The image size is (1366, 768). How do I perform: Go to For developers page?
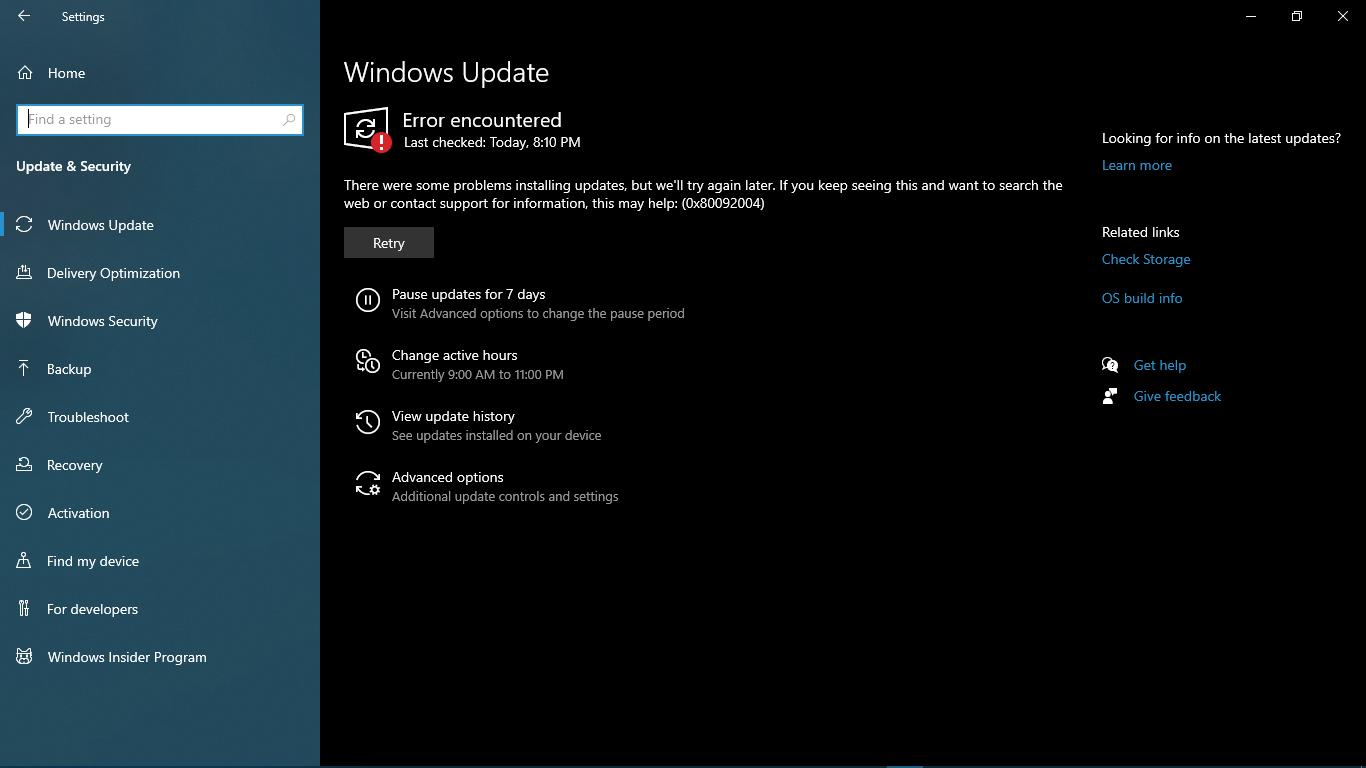click(160, 609)
